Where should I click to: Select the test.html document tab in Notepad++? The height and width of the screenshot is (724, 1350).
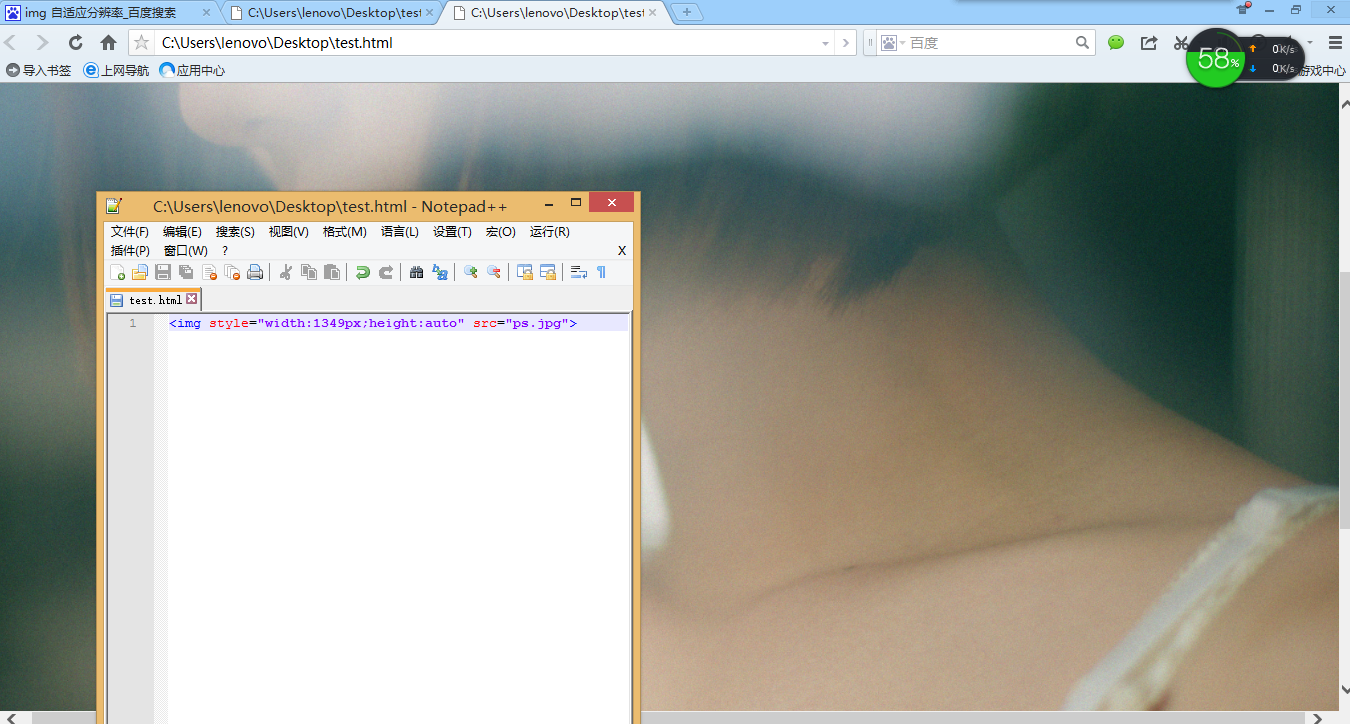(154, 300)
